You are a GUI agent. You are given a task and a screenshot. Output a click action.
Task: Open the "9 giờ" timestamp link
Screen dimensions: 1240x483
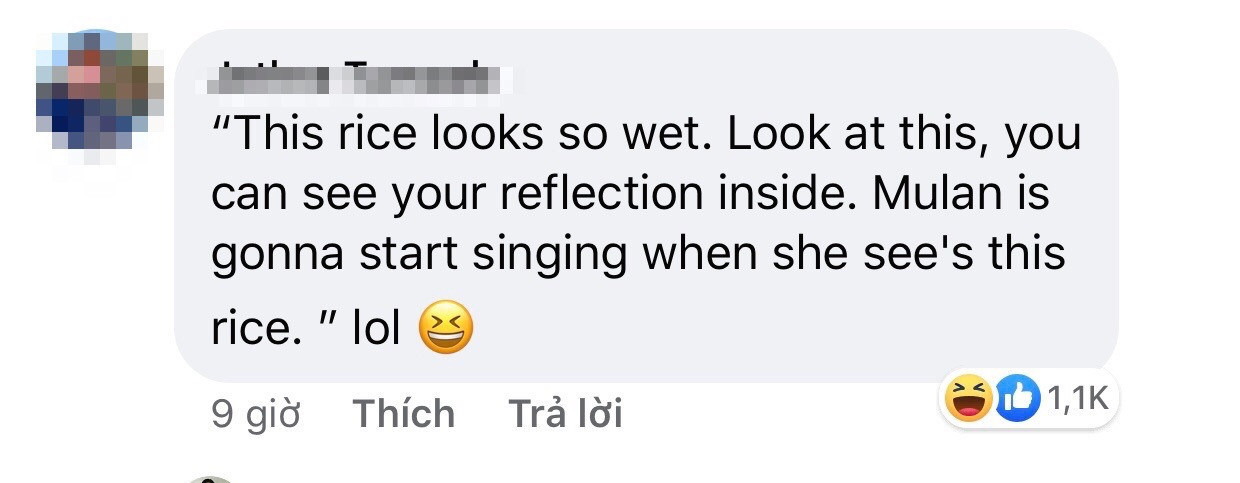255,413
